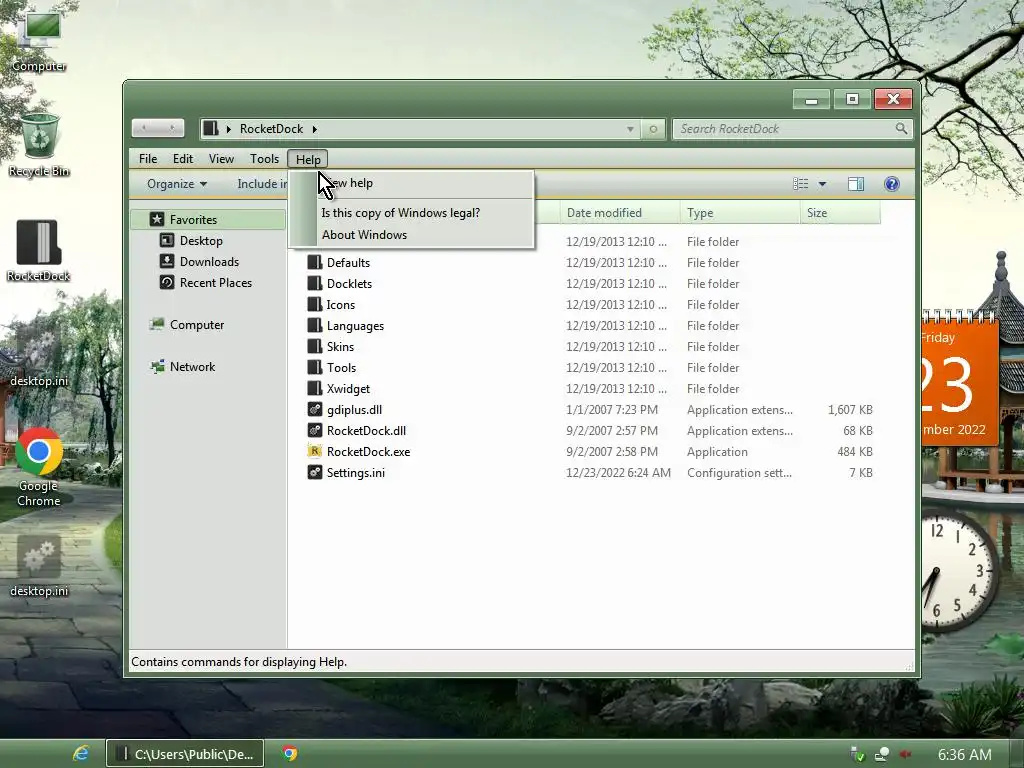This screenshot has height=768, width=1024.
Task: Open the address bar history dropdown
Action: [630, 129]
